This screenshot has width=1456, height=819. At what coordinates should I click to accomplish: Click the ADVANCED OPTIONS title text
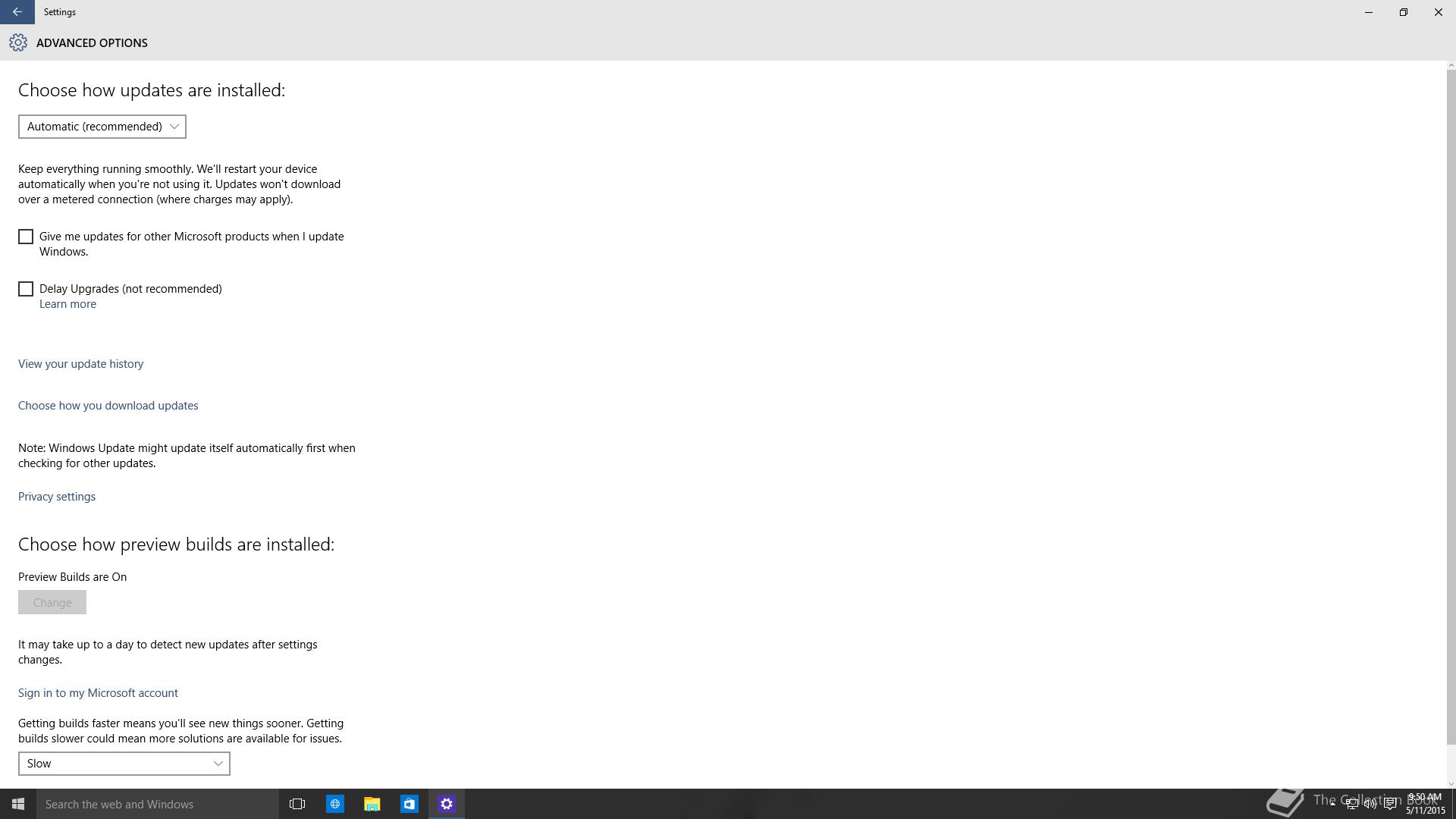(x=92, y=43)
